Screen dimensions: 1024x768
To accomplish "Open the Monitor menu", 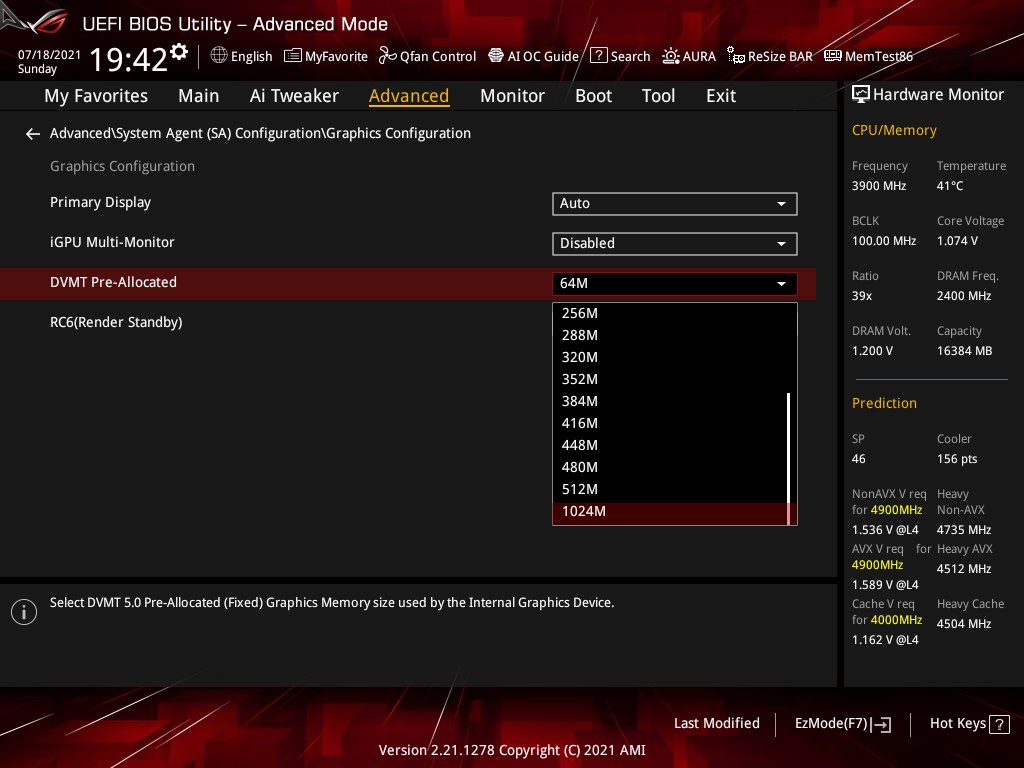I will 512,95.
